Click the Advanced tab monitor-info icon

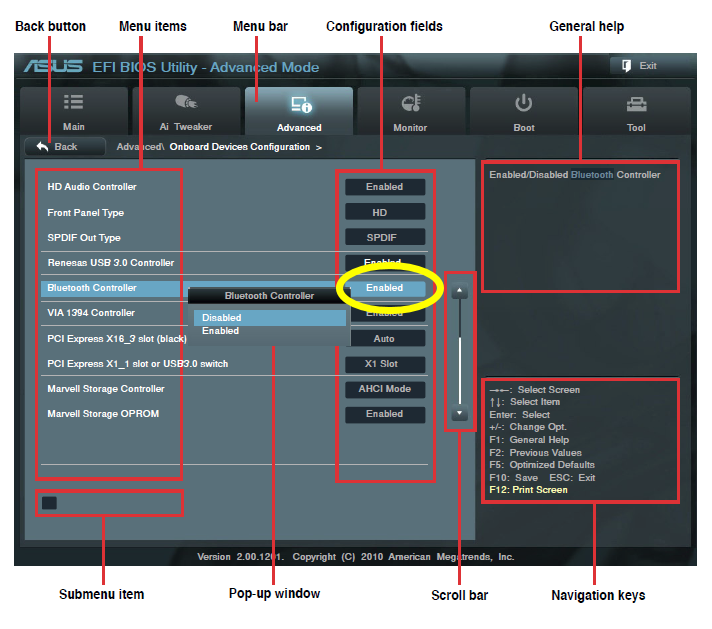coord(301,104)
